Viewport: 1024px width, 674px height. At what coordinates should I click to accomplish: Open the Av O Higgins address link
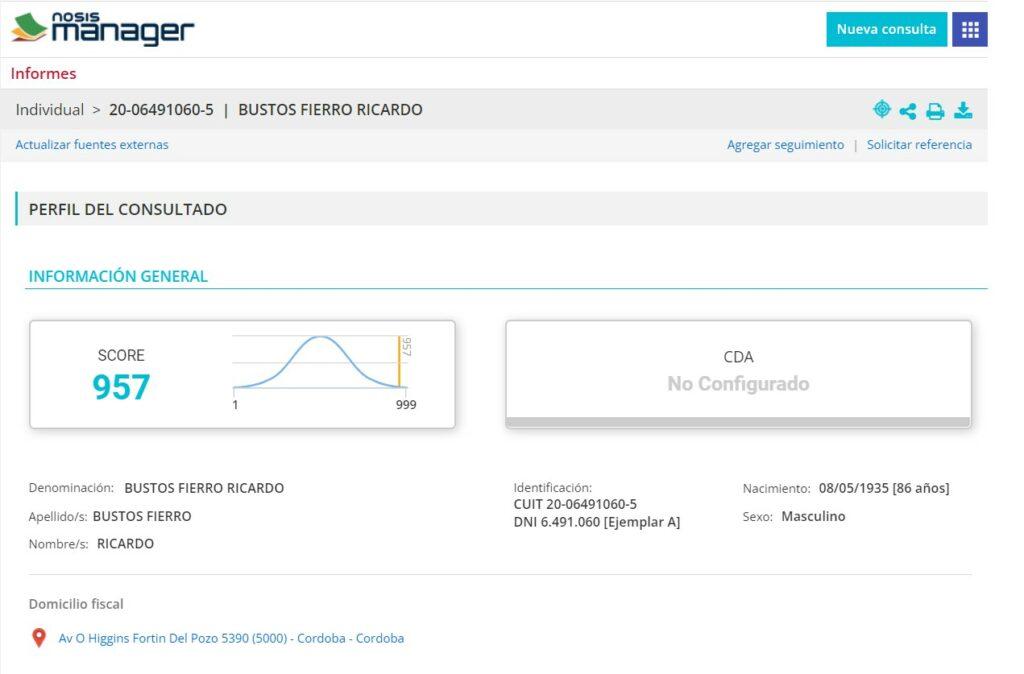coord(231,638)
